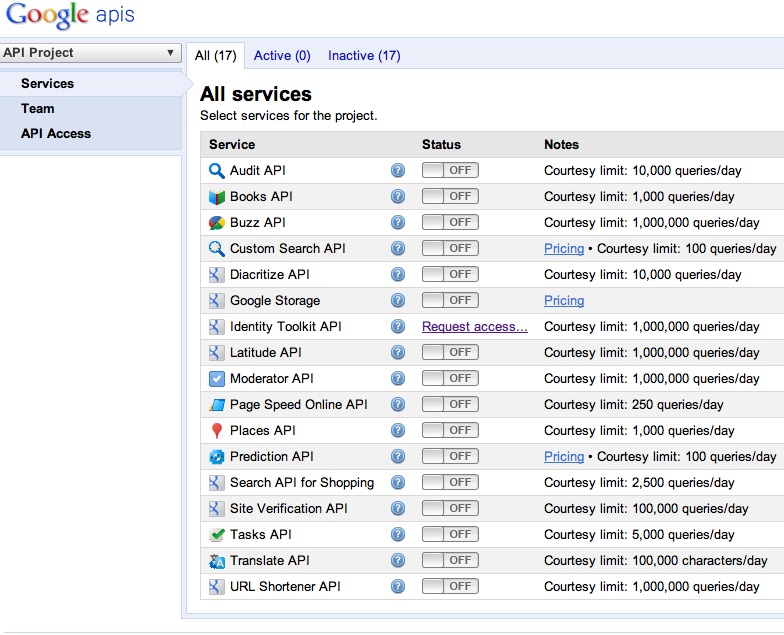This screenshot has height=635, width=784.
Task: Open Pricing link for Google Storage
Action: pos(564,300)
